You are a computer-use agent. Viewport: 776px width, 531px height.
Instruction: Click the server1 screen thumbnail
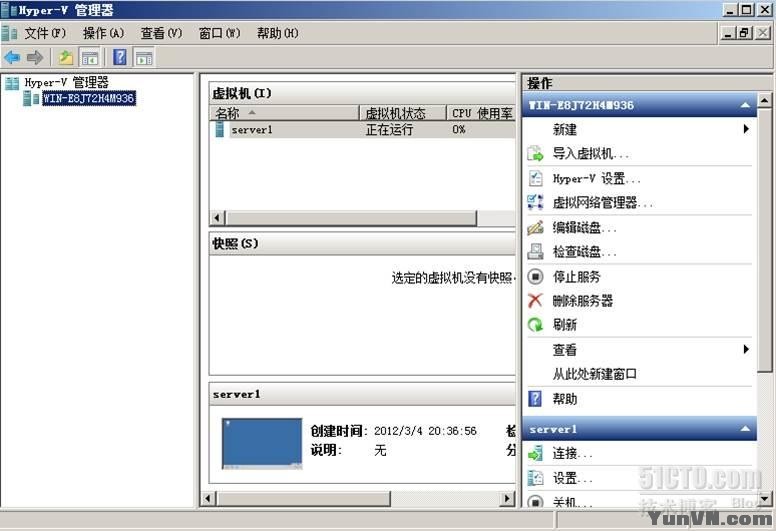[x=262, y=443]
